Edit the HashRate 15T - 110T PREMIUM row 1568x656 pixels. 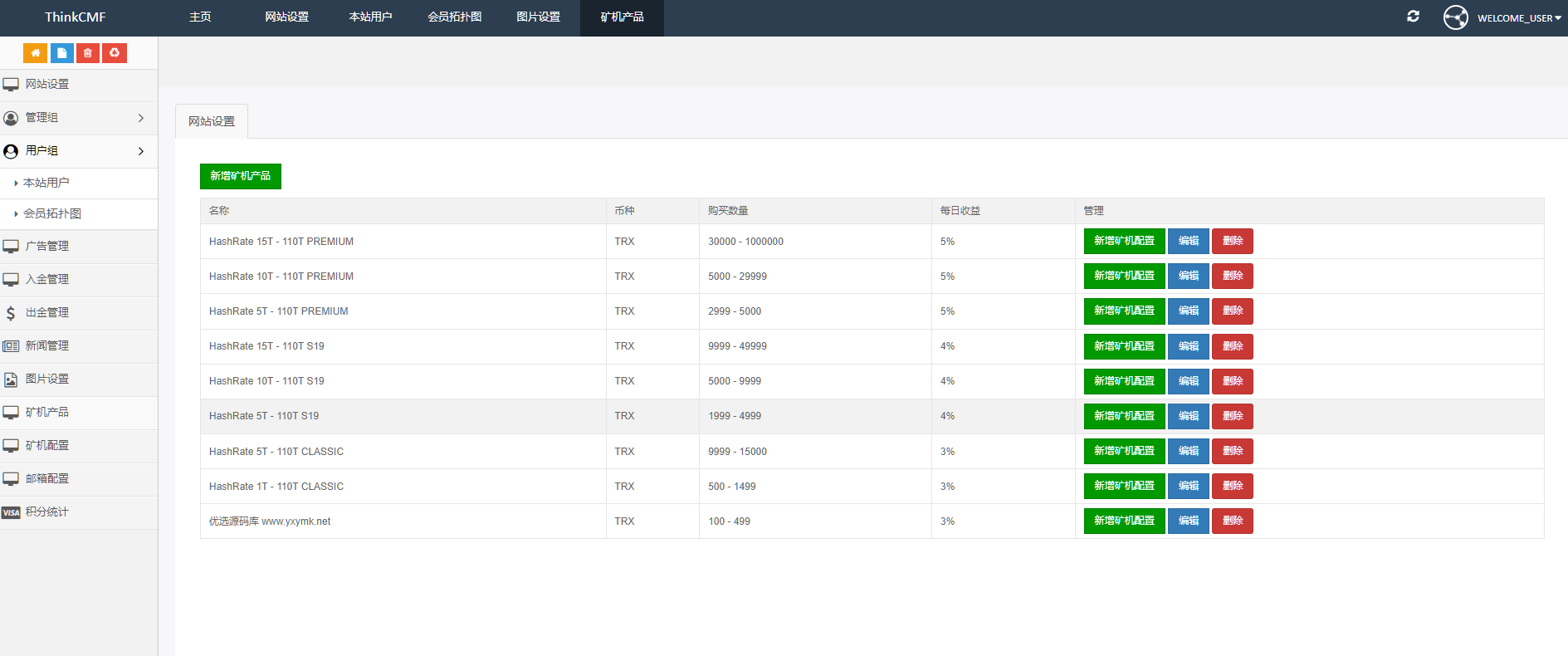[x=1189, y=241]
